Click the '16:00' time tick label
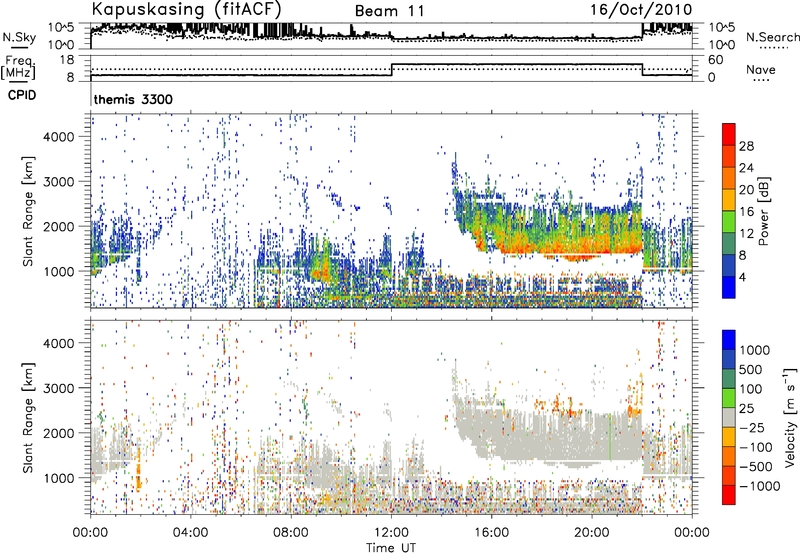This screenshot has width=800, height=554. click(491, 533)
